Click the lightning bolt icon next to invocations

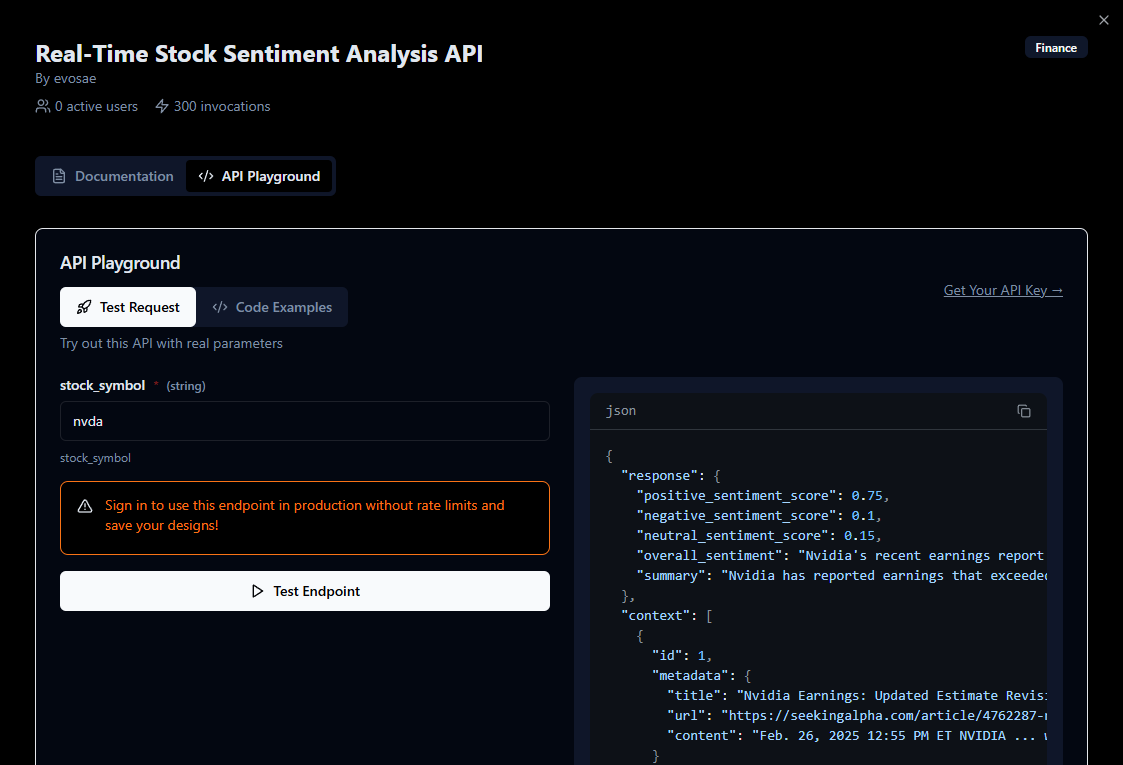click(162, 106)
